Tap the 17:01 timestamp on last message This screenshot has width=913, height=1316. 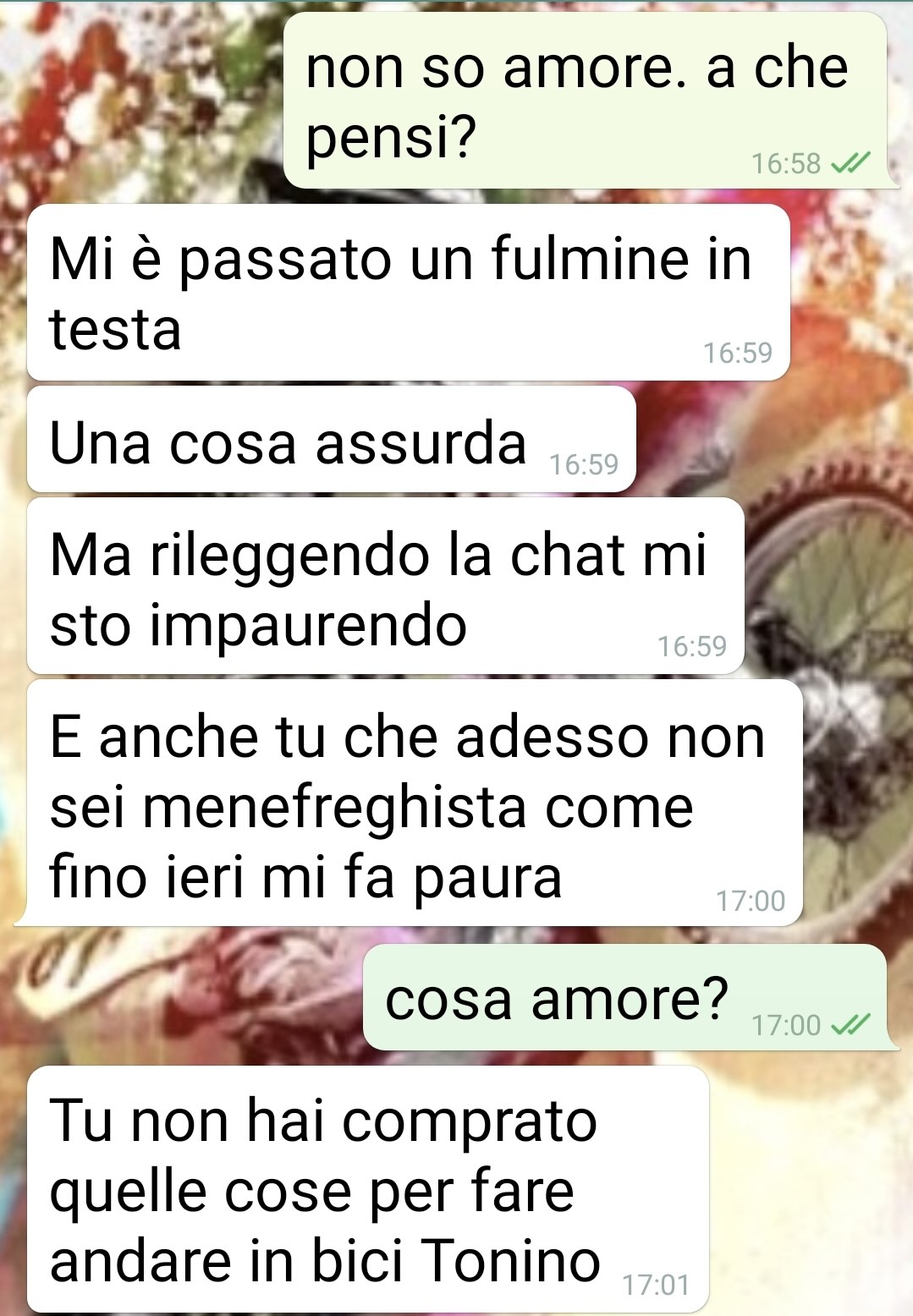656,1286
